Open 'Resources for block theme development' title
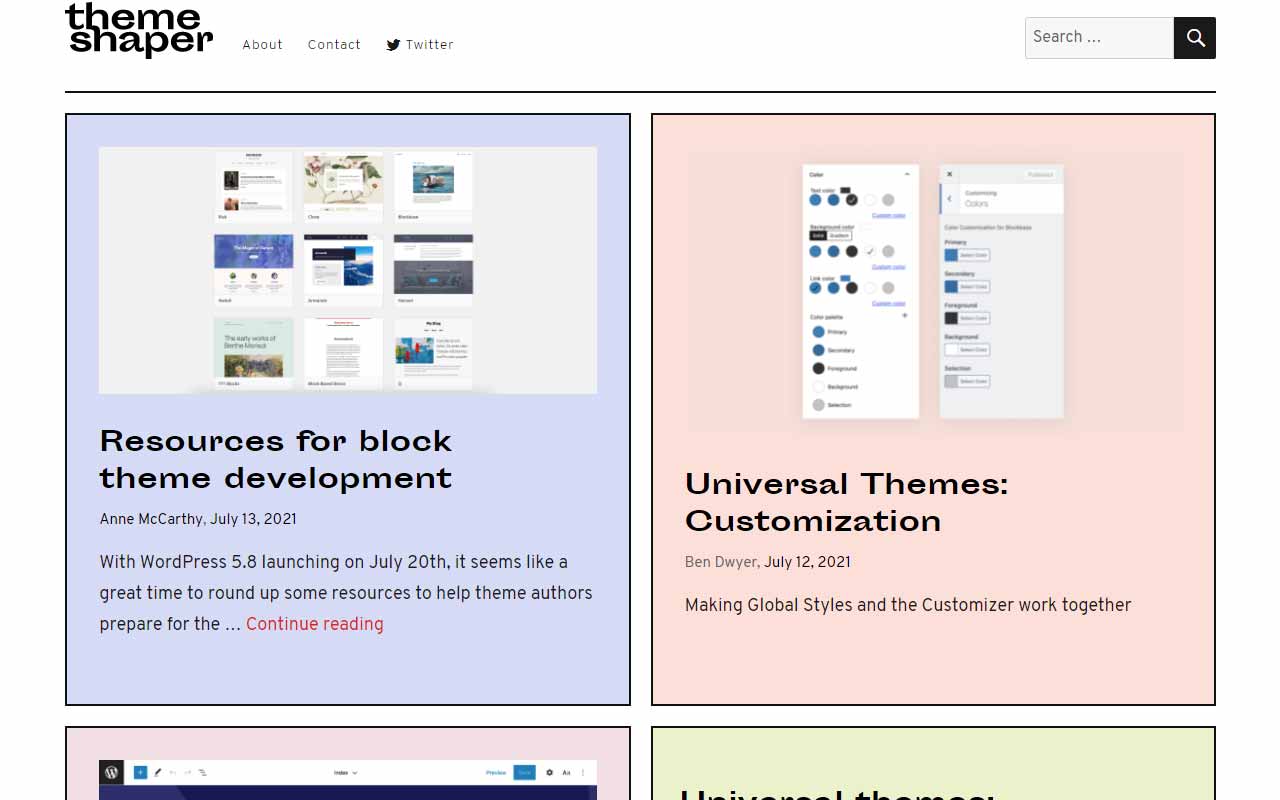 click(276, 459)
